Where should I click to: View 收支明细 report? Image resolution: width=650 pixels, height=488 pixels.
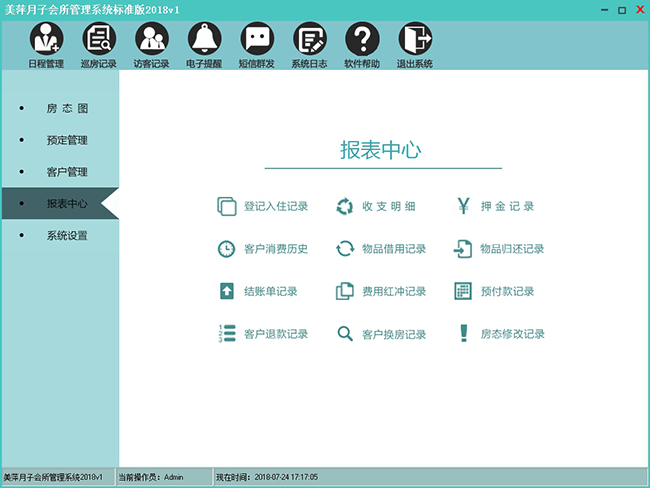click(388, 207)
